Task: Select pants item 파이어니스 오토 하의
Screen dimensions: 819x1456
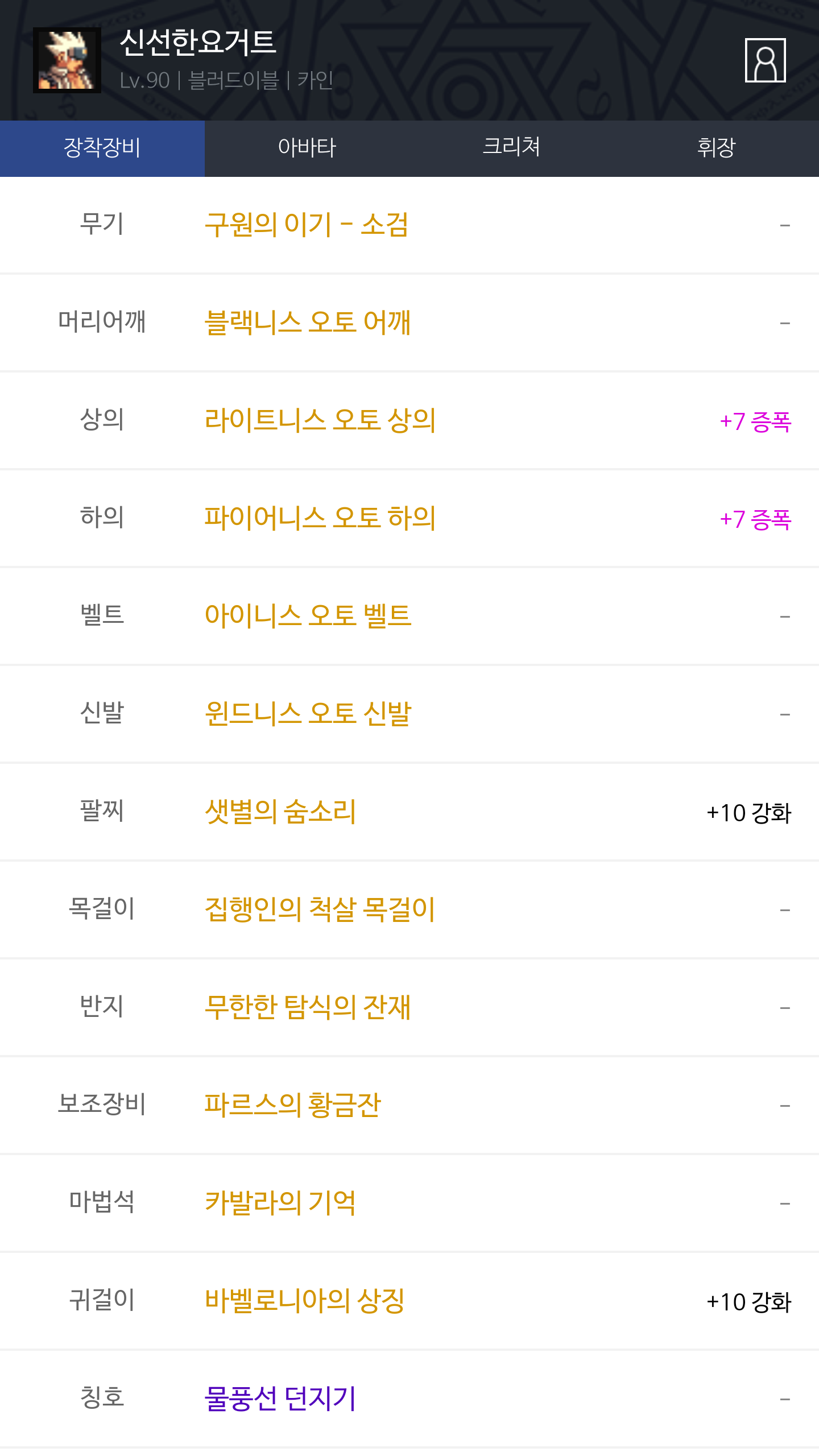Action: tap(320, 518)
